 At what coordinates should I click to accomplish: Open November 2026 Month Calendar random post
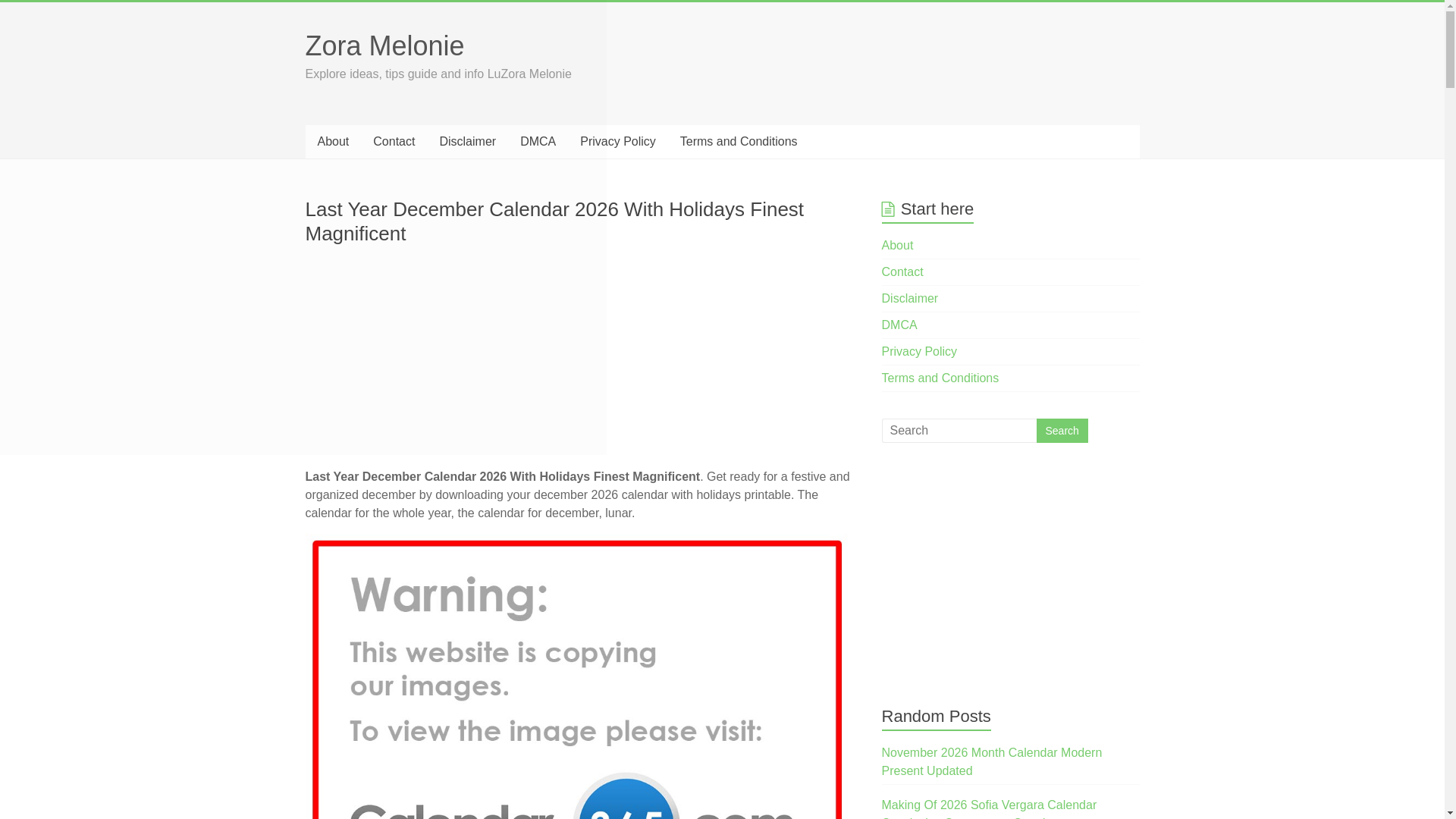991,762
